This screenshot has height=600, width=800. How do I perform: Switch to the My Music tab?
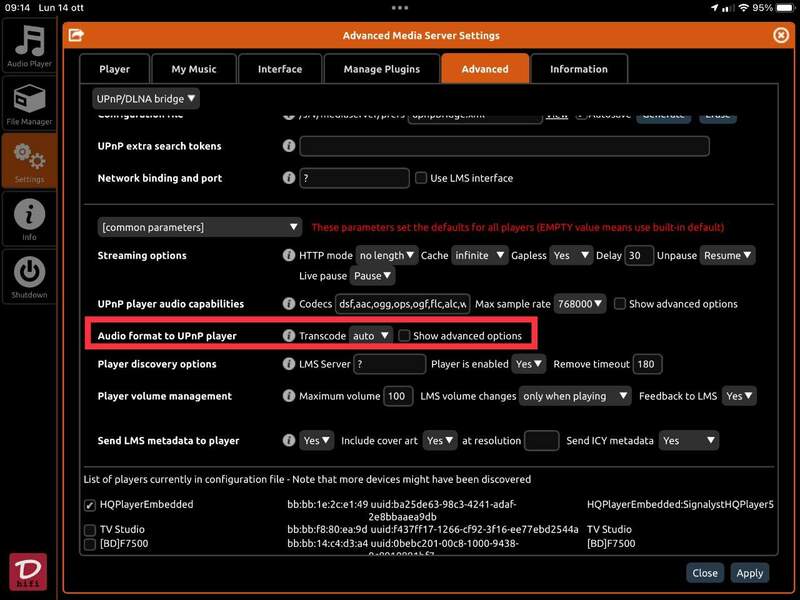(x=192, y=69)
